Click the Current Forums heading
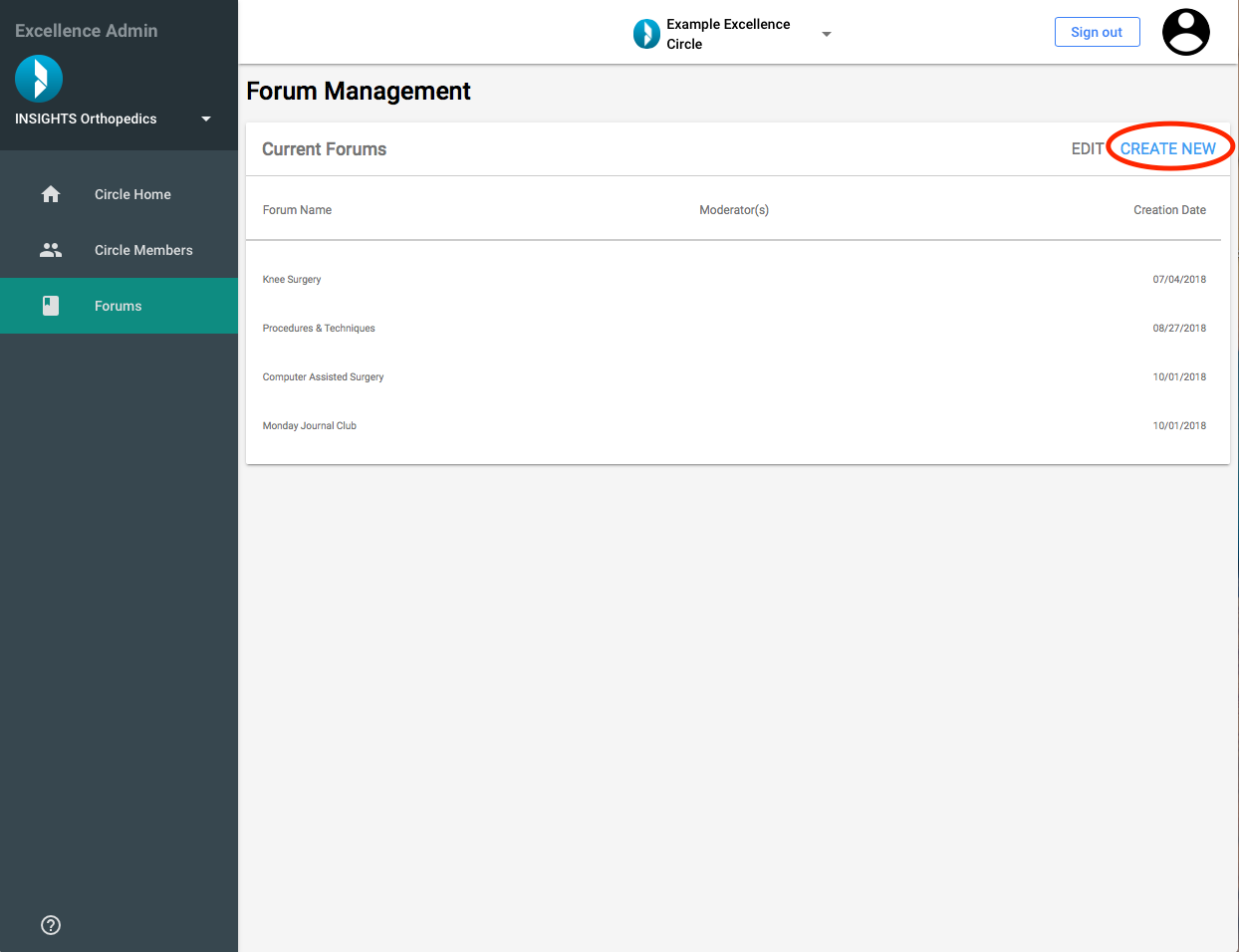 pyautogui.click(x=324, y=149)
